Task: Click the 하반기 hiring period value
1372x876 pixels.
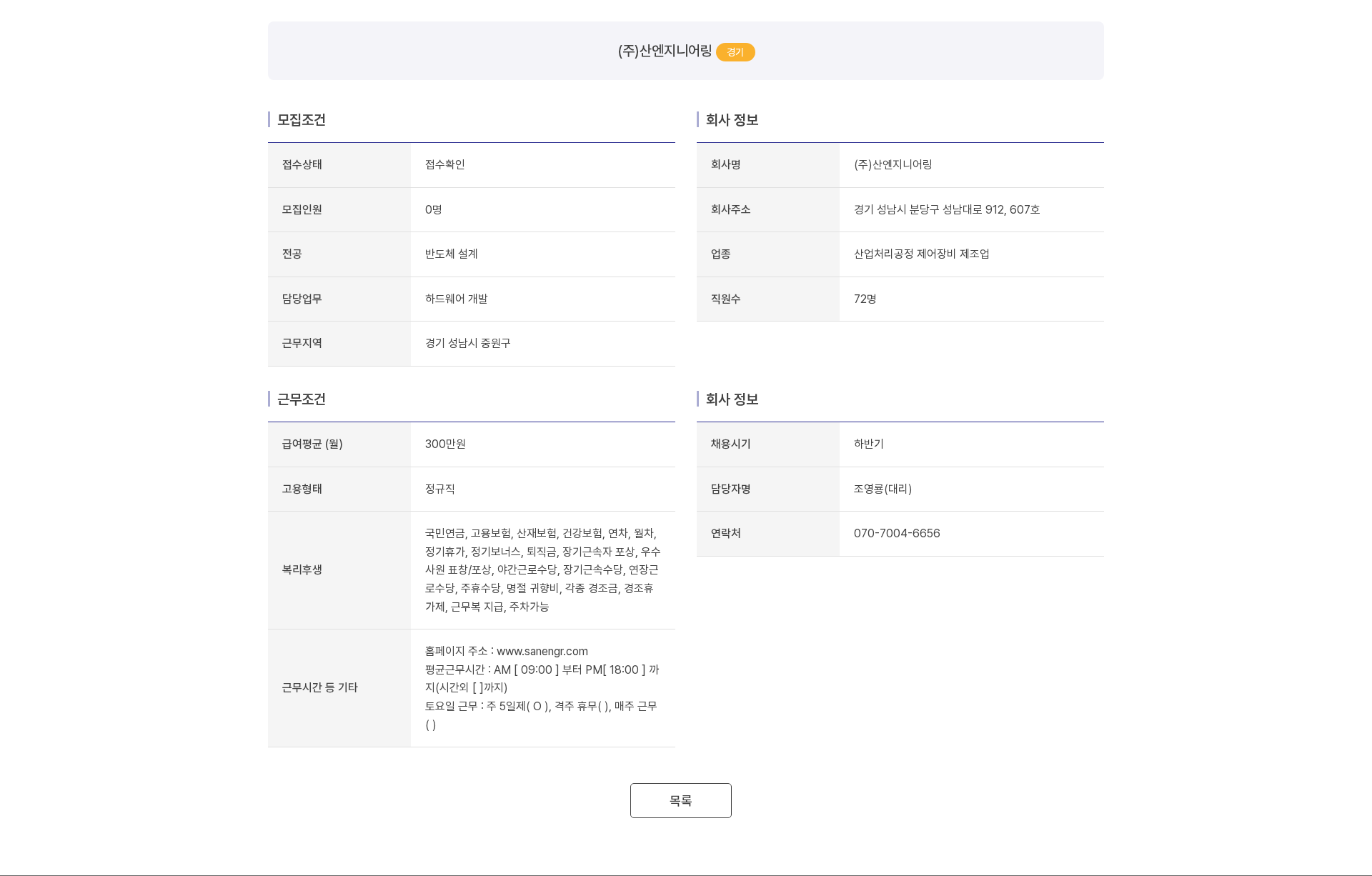Action: (868, 444)
